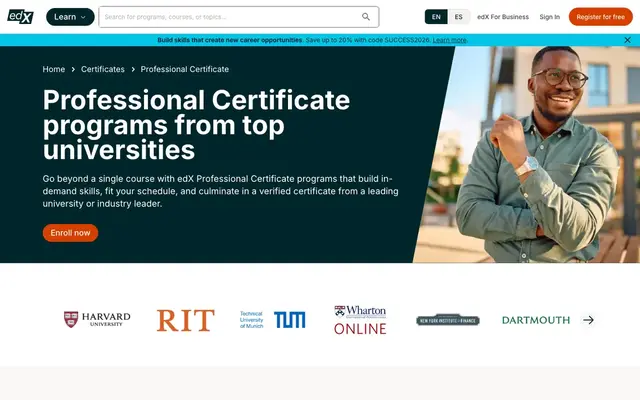
Task: Switch language to ES
Action: pyautogui.click(x=459, y=17)
